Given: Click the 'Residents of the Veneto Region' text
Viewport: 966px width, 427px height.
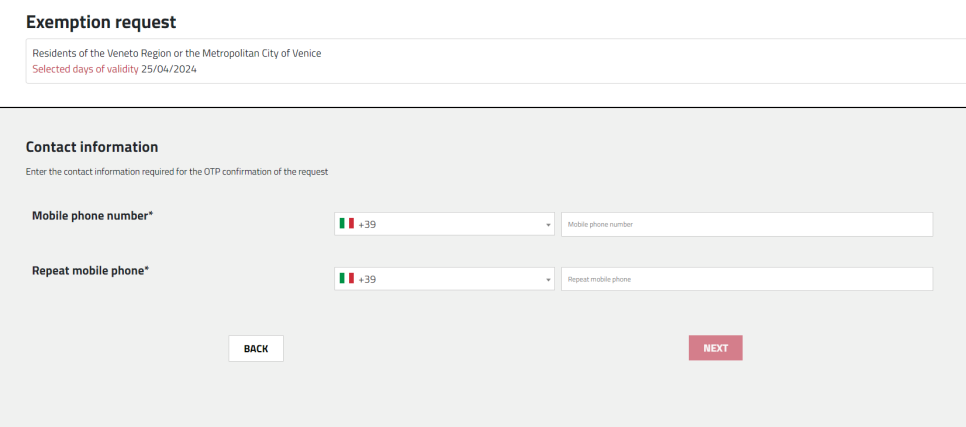Looking at the screenshot, I should pyautogui.click(x=102, y=54).
